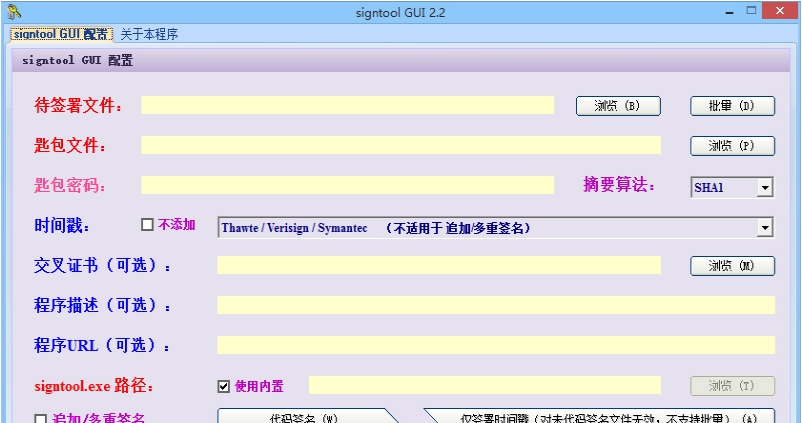Click the 代码签名 (W) button
Screen dimensions: 802x423
[x=308, y=416]
